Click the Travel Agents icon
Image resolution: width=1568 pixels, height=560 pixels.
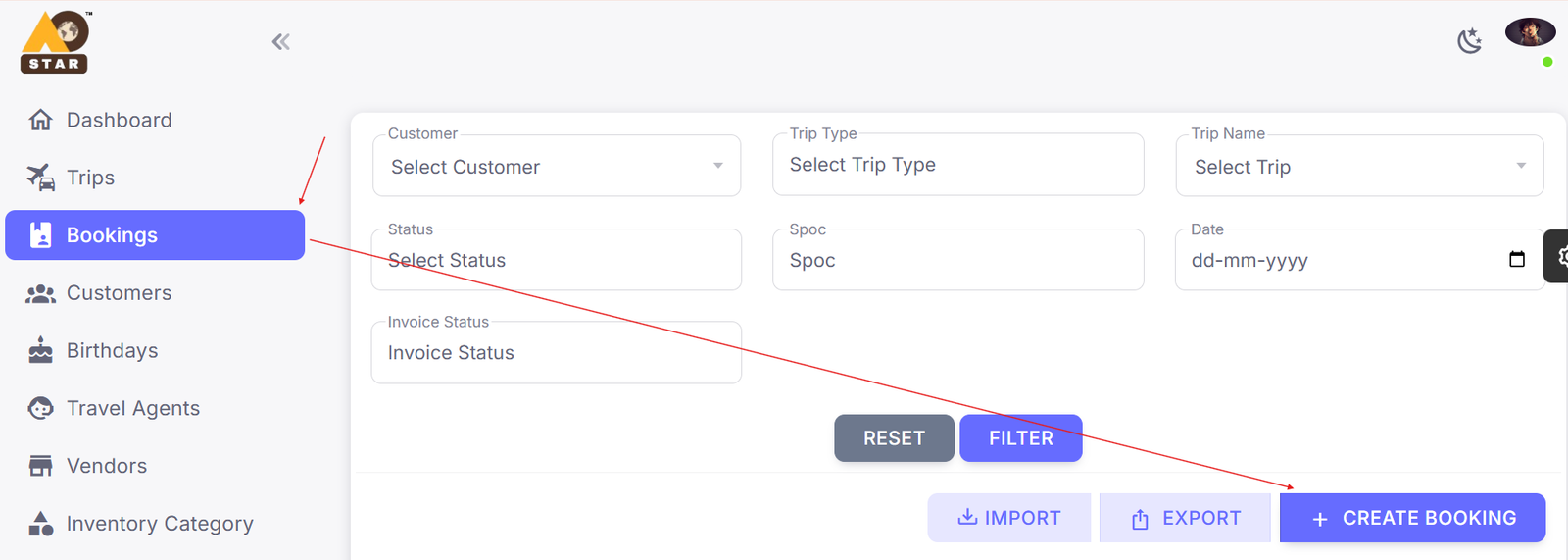[41, 408]
